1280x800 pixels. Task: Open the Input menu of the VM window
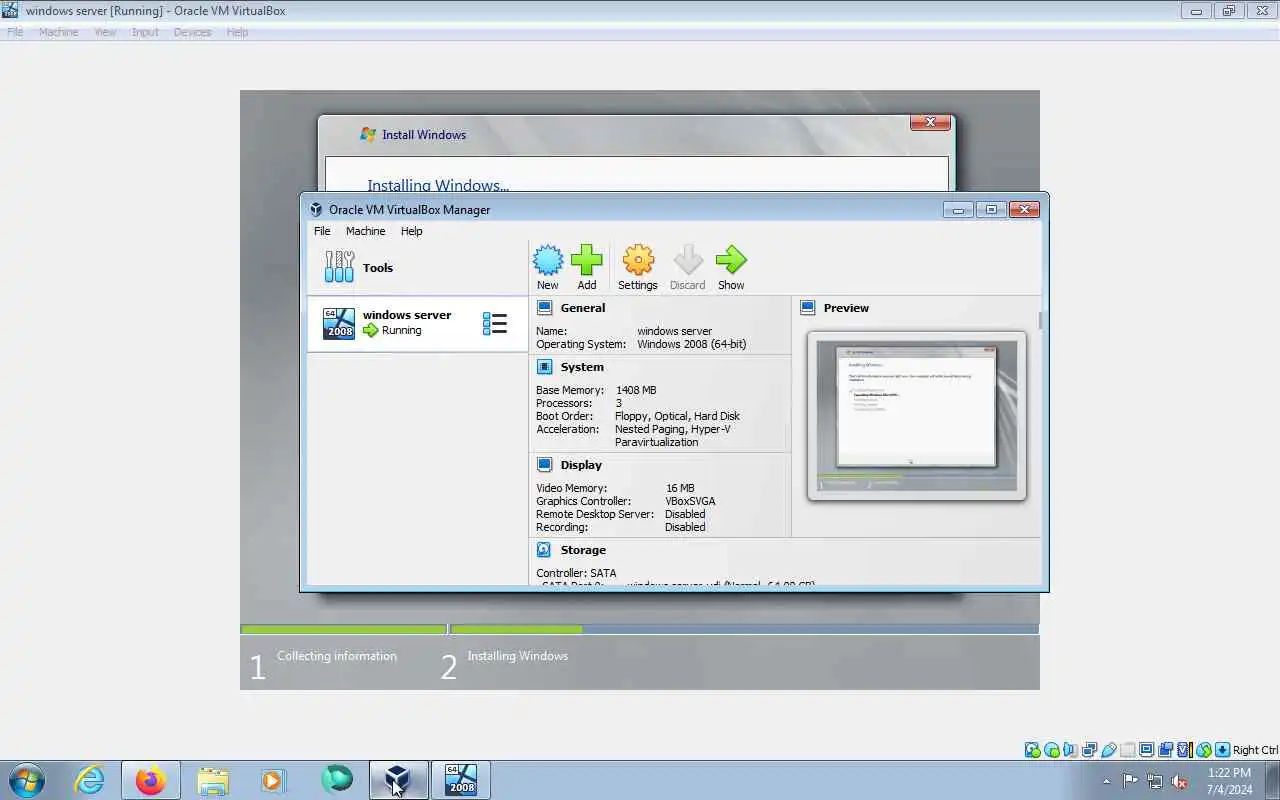(x=145, y=32)
